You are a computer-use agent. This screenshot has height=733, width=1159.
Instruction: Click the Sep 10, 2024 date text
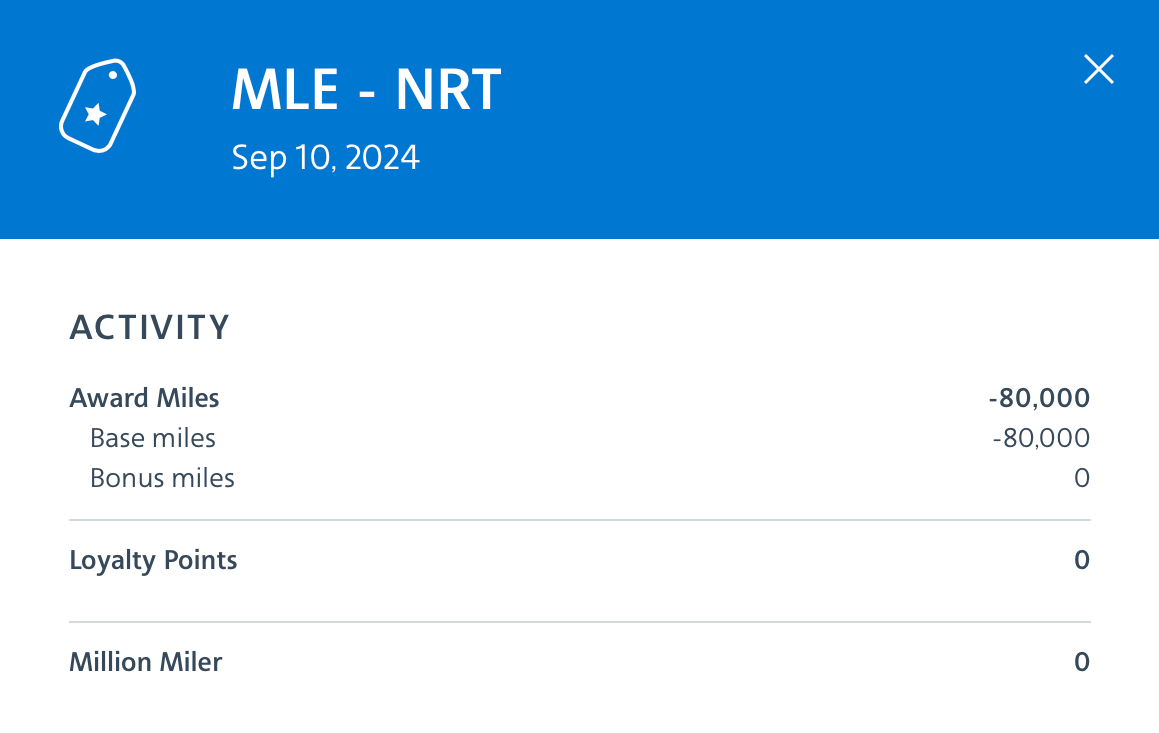point(325,156)
